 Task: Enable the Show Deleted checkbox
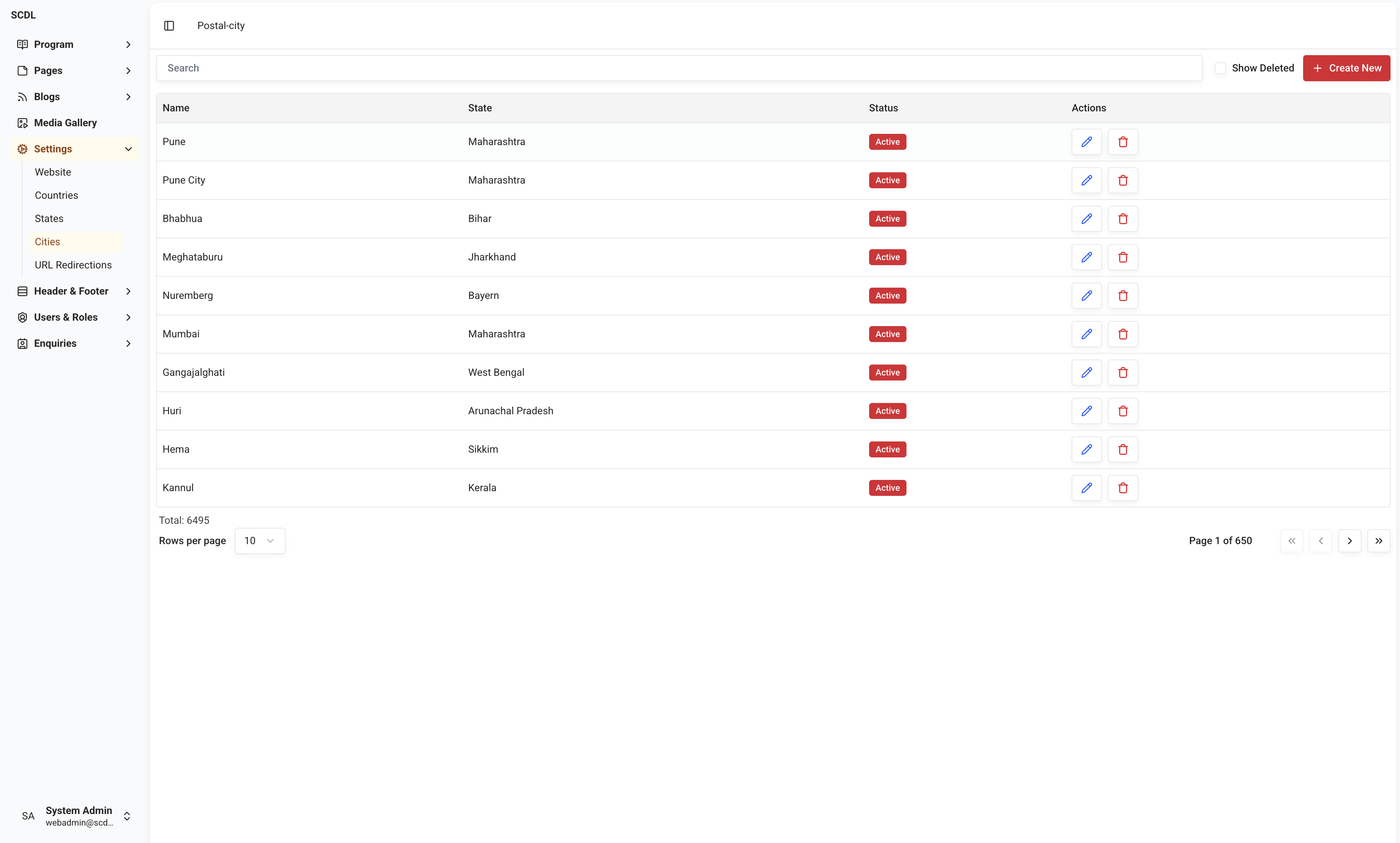coord(1220,68)
